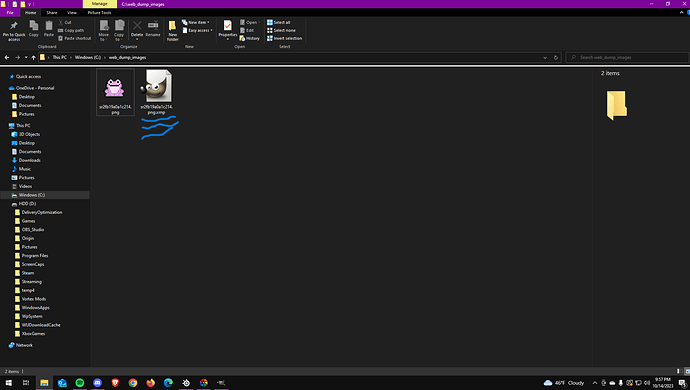Choose Cut in the Clipboard group
The image size is (690, 390).
coord(65,22)
